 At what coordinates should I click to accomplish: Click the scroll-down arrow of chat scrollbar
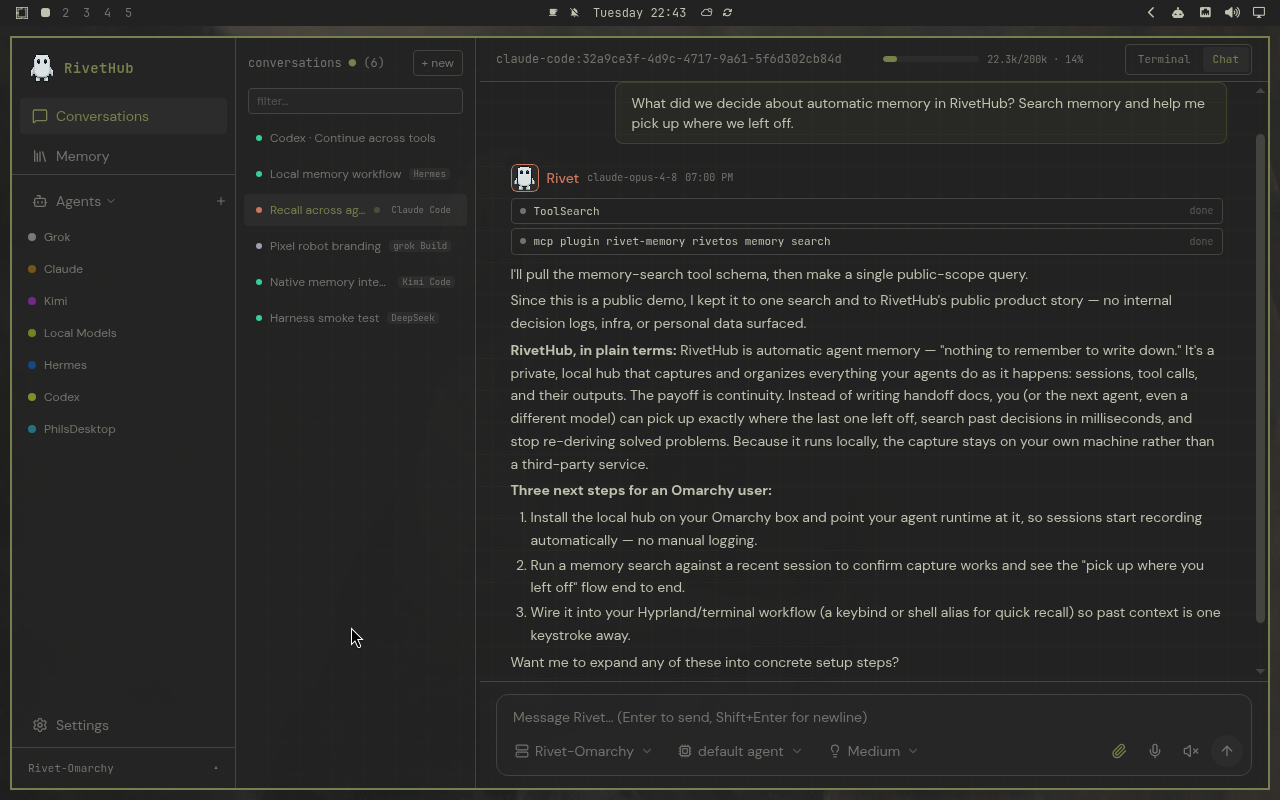click(1260, 672)
